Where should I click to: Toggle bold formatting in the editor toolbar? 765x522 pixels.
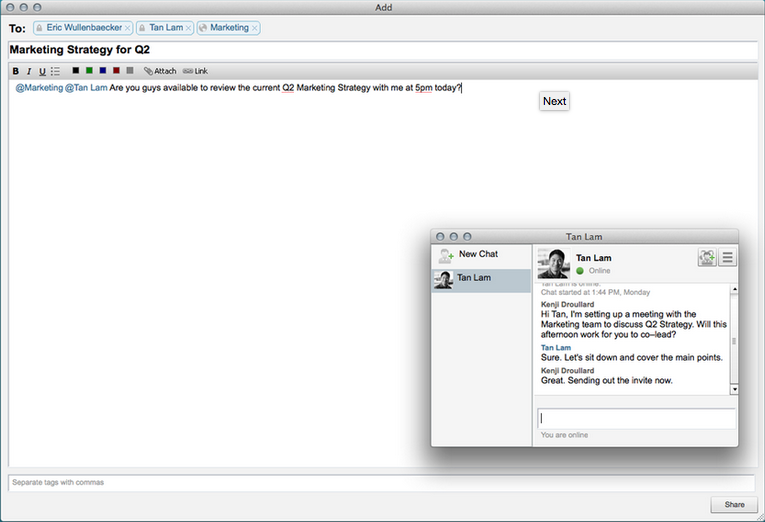(16, 71)
